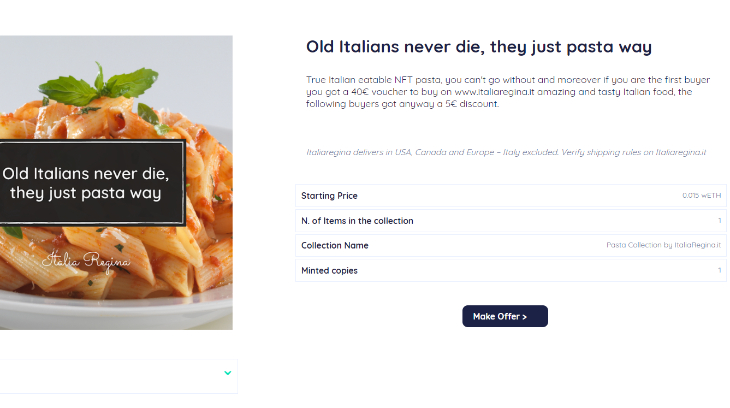
Task: Click the Collection Name row label
Action: [335, 245]
